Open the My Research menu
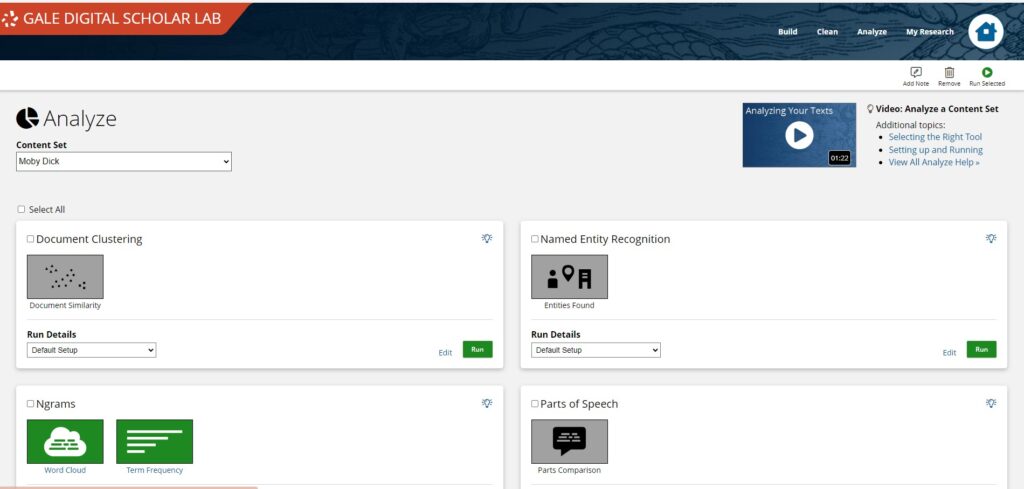The width and height of the screenshot is (1024, 489). click(929, 31)
